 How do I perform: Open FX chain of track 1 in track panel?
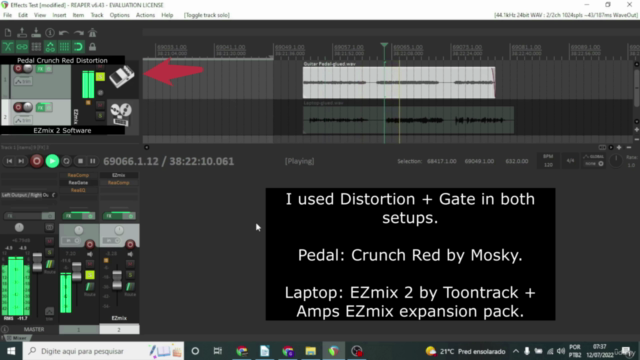point(40,69)
